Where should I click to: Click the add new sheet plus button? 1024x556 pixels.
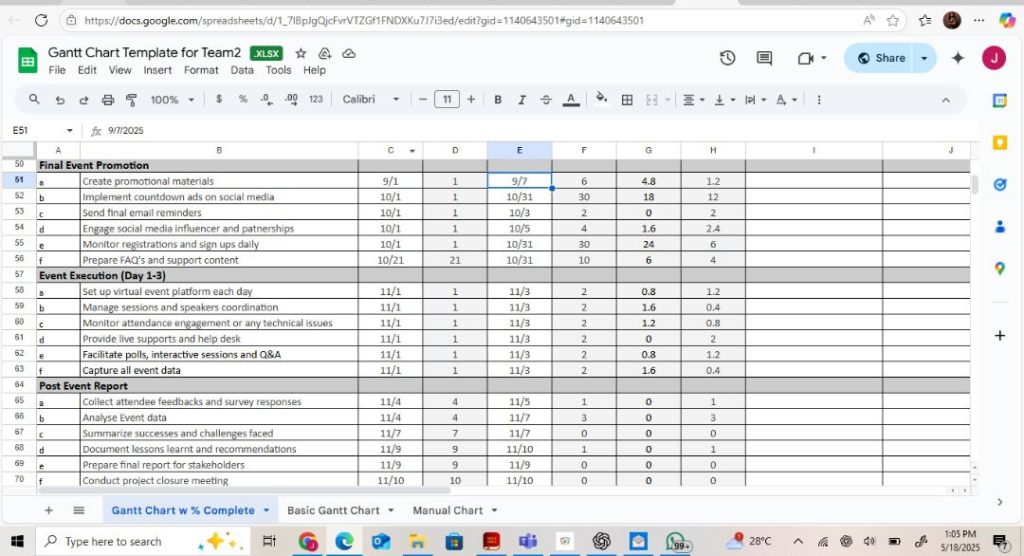48,510
